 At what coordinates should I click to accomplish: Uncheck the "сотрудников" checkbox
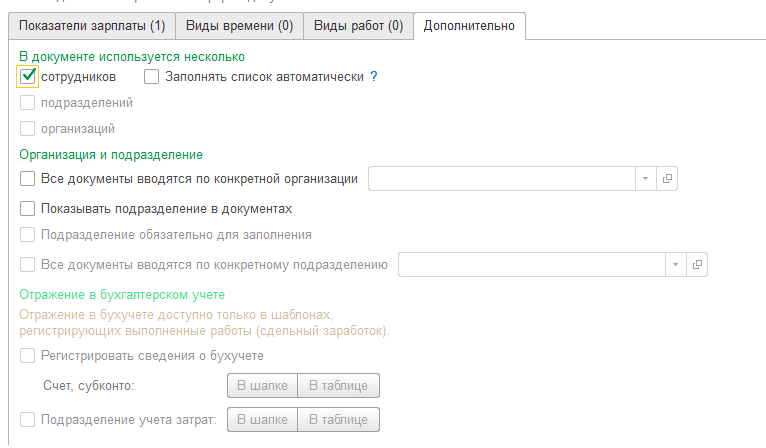28,76
